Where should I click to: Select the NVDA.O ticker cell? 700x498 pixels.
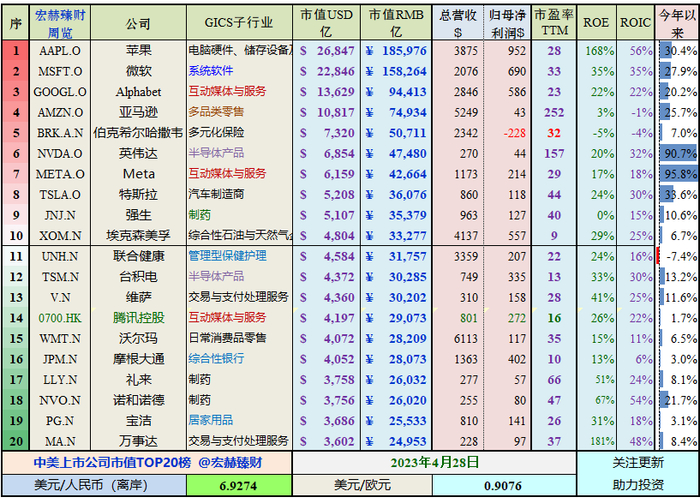(x=60, y=154)
